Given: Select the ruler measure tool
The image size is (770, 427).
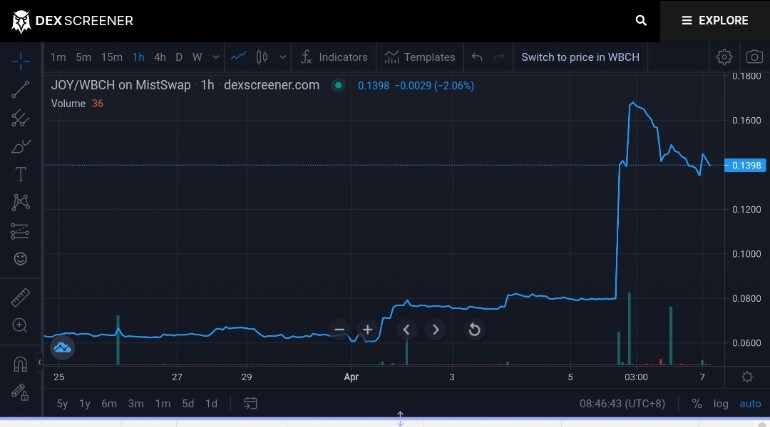Looking at the screenshot, I should (x=20, y=297).
